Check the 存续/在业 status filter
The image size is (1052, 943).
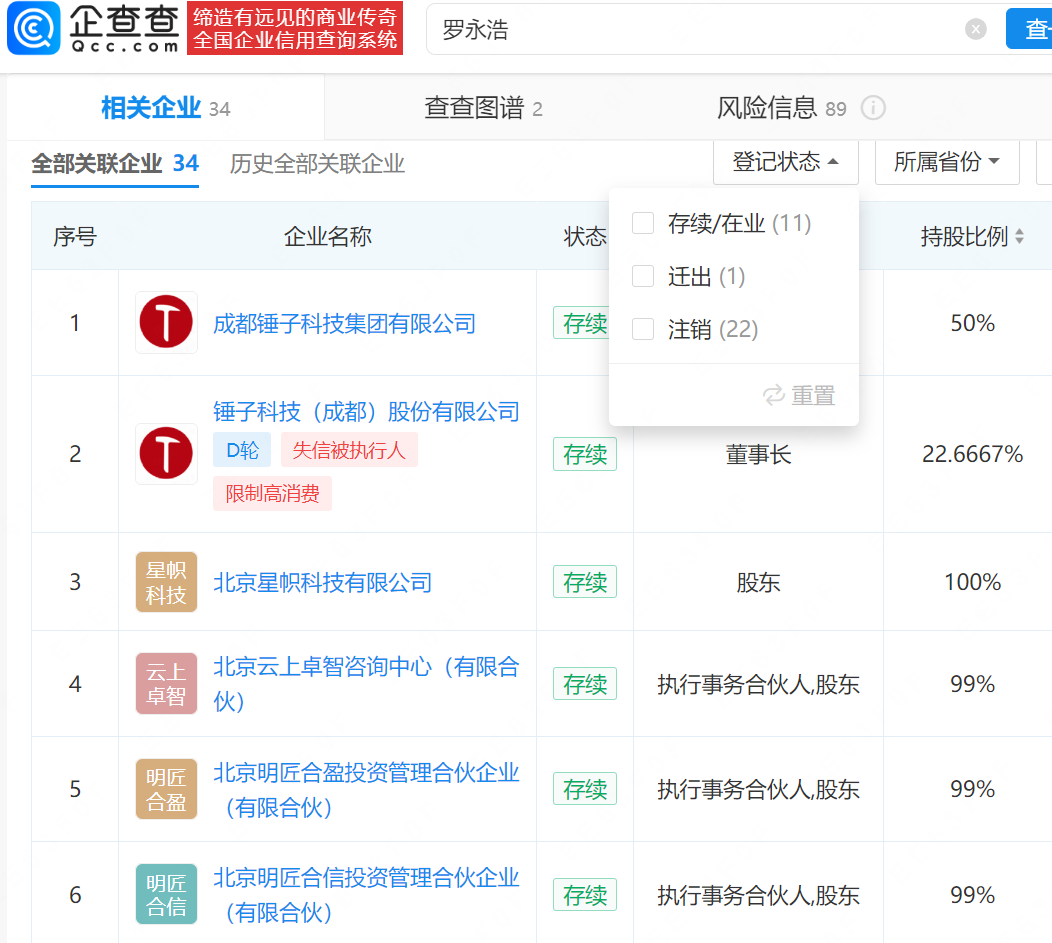(643, 223)
